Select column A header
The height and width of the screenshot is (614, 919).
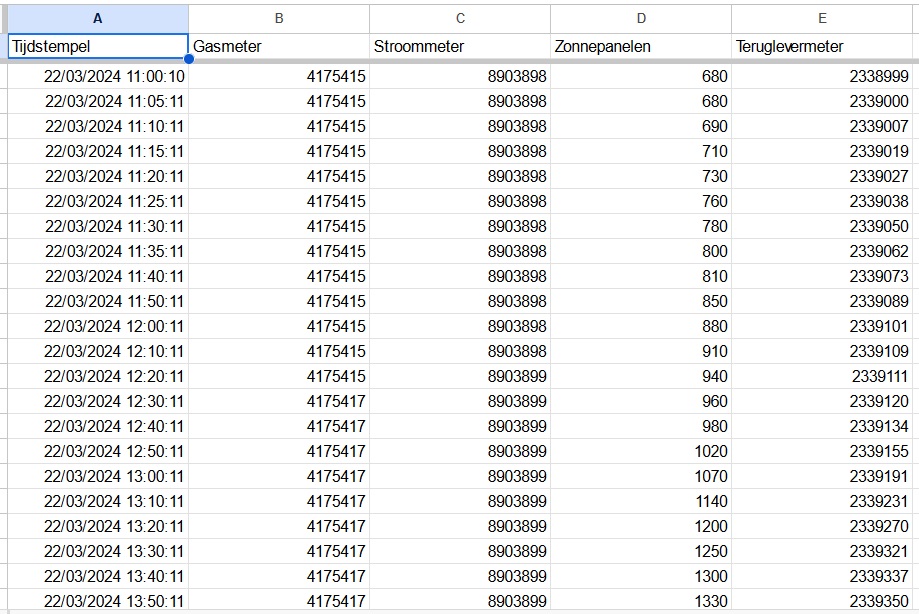click(x=97, y=18)
